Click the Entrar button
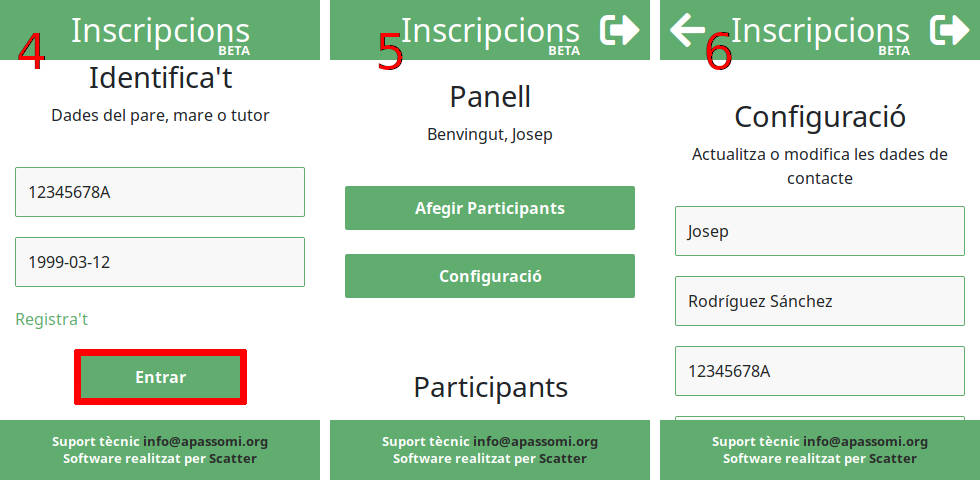The image size is (980, 480). pos(161,377)
